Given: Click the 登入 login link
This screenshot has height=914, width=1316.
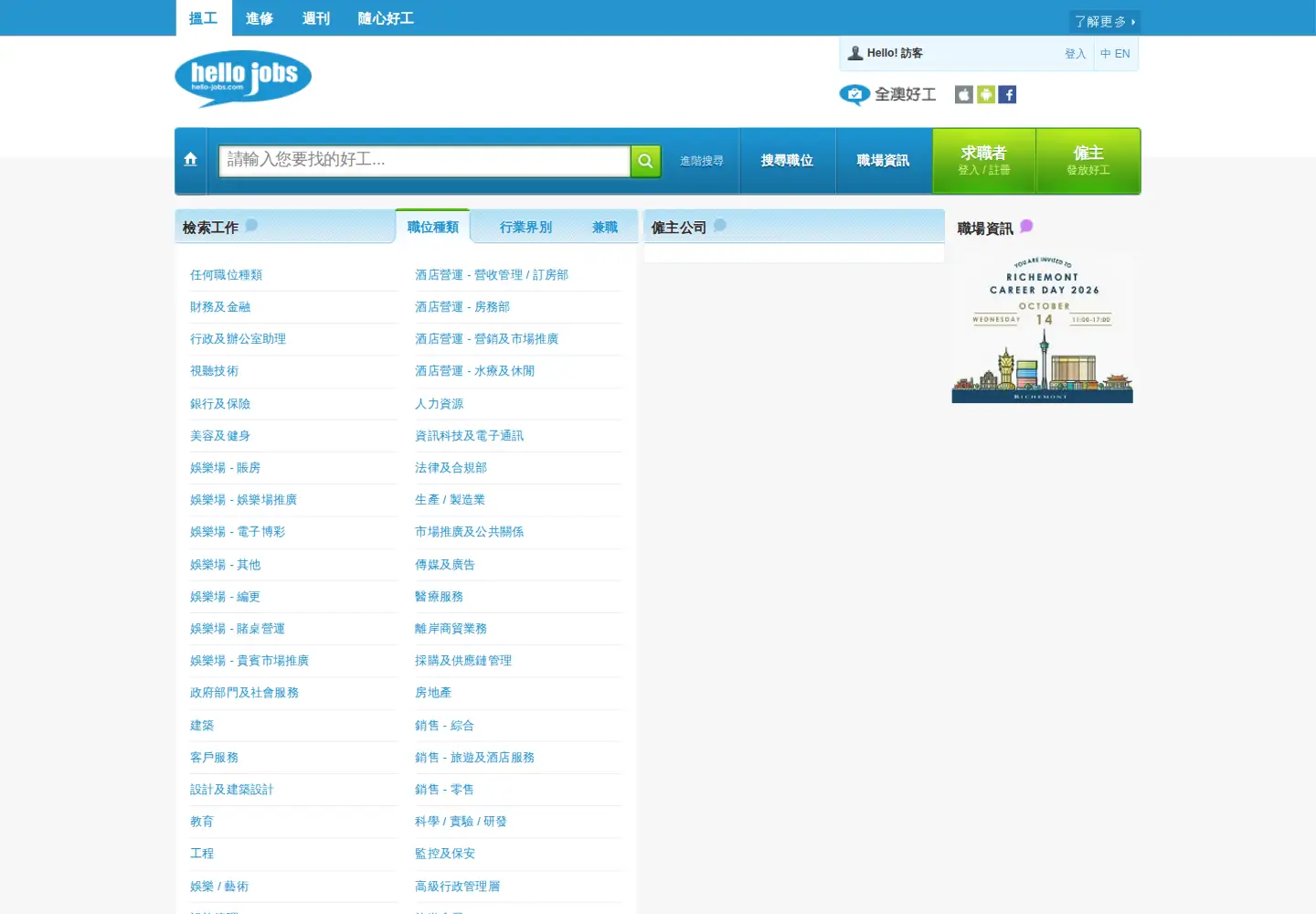Looking at the screenshot, I should (1075, 54).
